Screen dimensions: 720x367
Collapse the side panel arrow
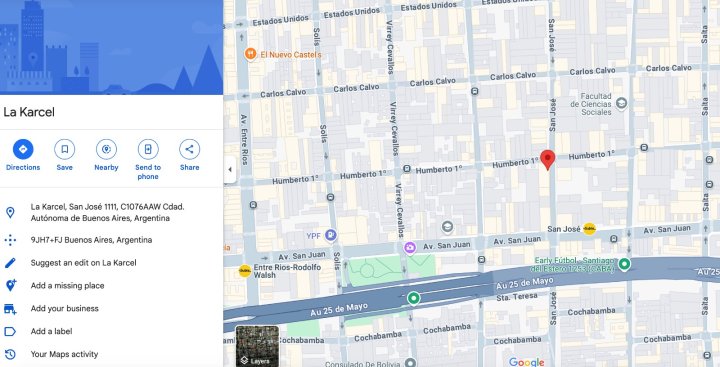[x=230, y=169]
